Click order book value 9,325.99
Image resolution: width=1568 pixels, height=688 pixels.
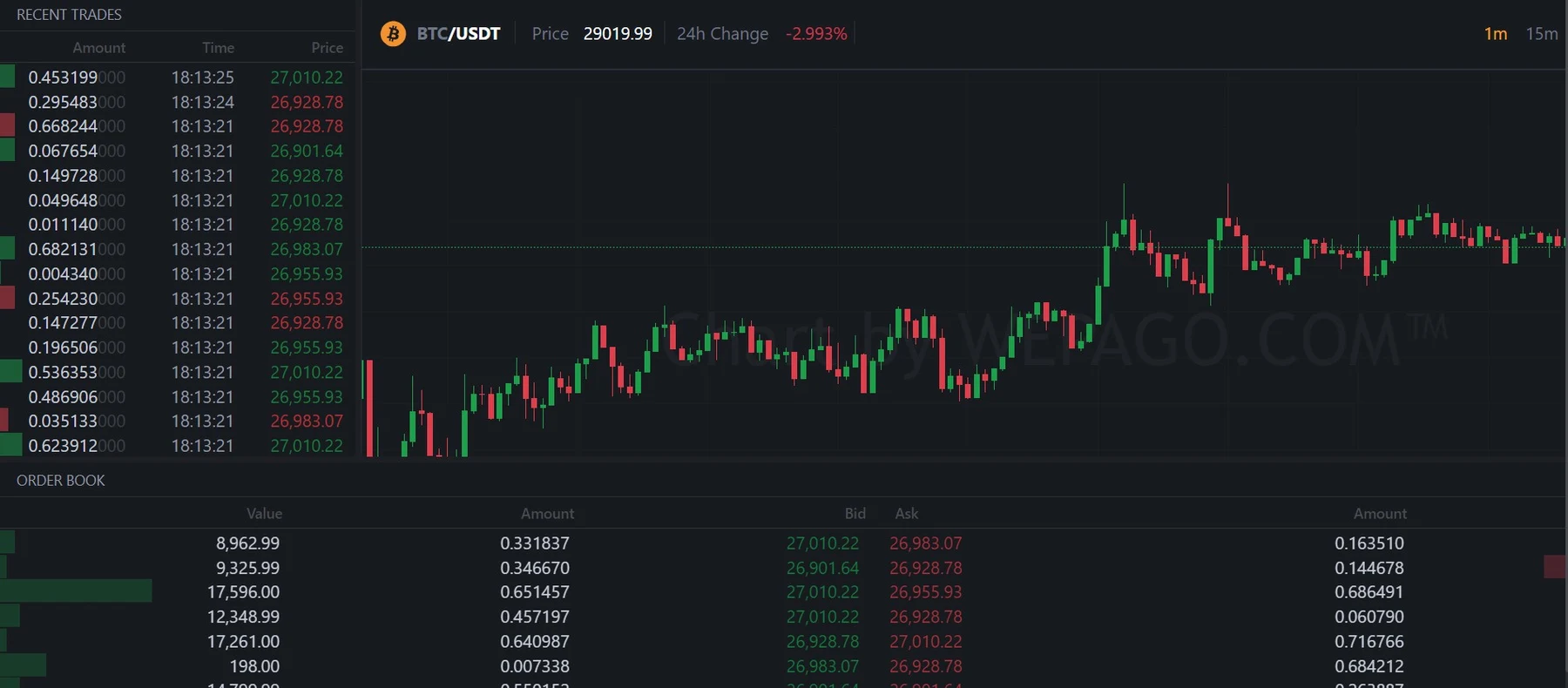[247, 568]
